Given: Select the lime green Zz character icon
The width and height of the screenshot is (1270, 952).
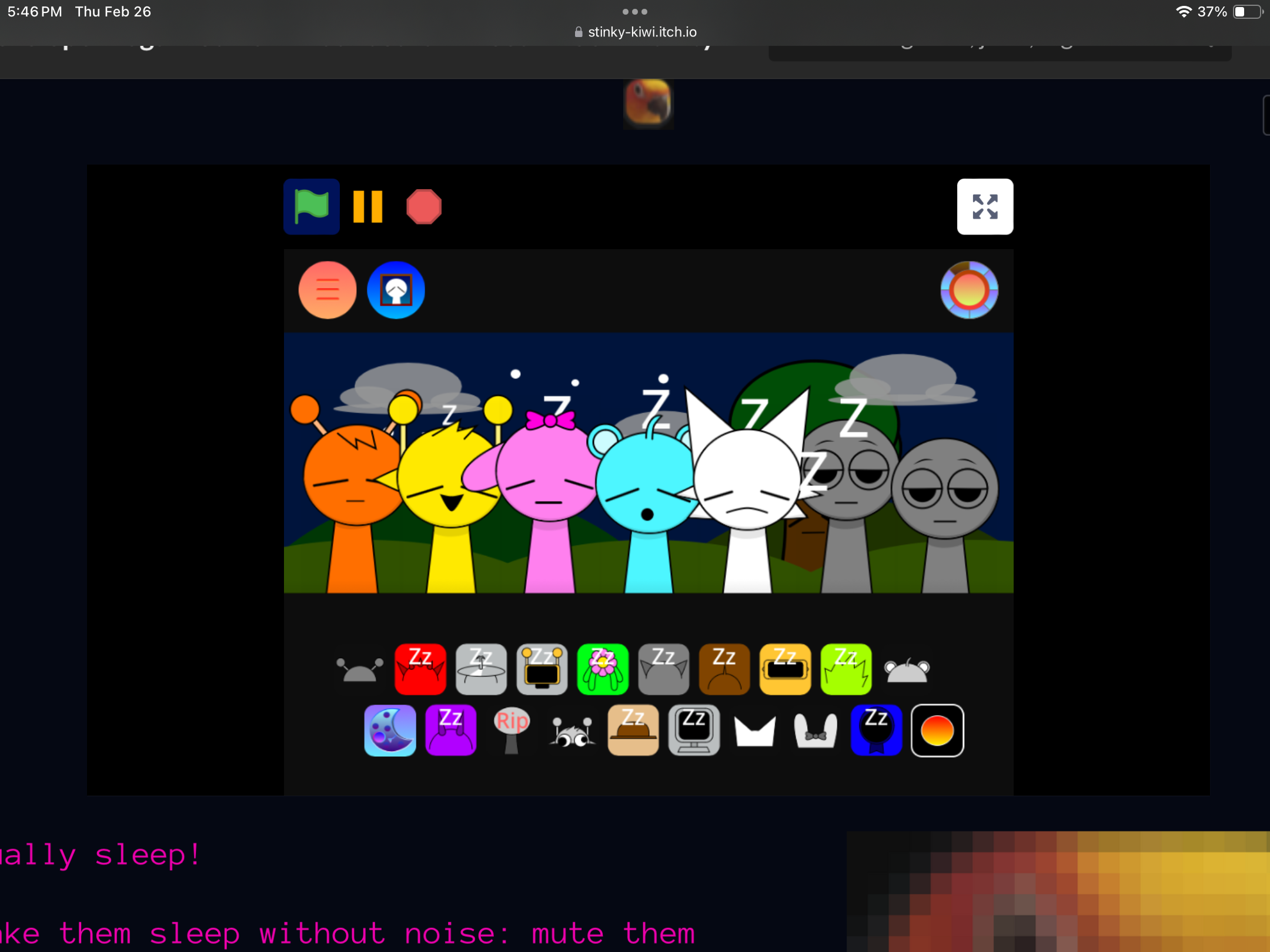Looking at the screenshot, I should pos(845,669).
